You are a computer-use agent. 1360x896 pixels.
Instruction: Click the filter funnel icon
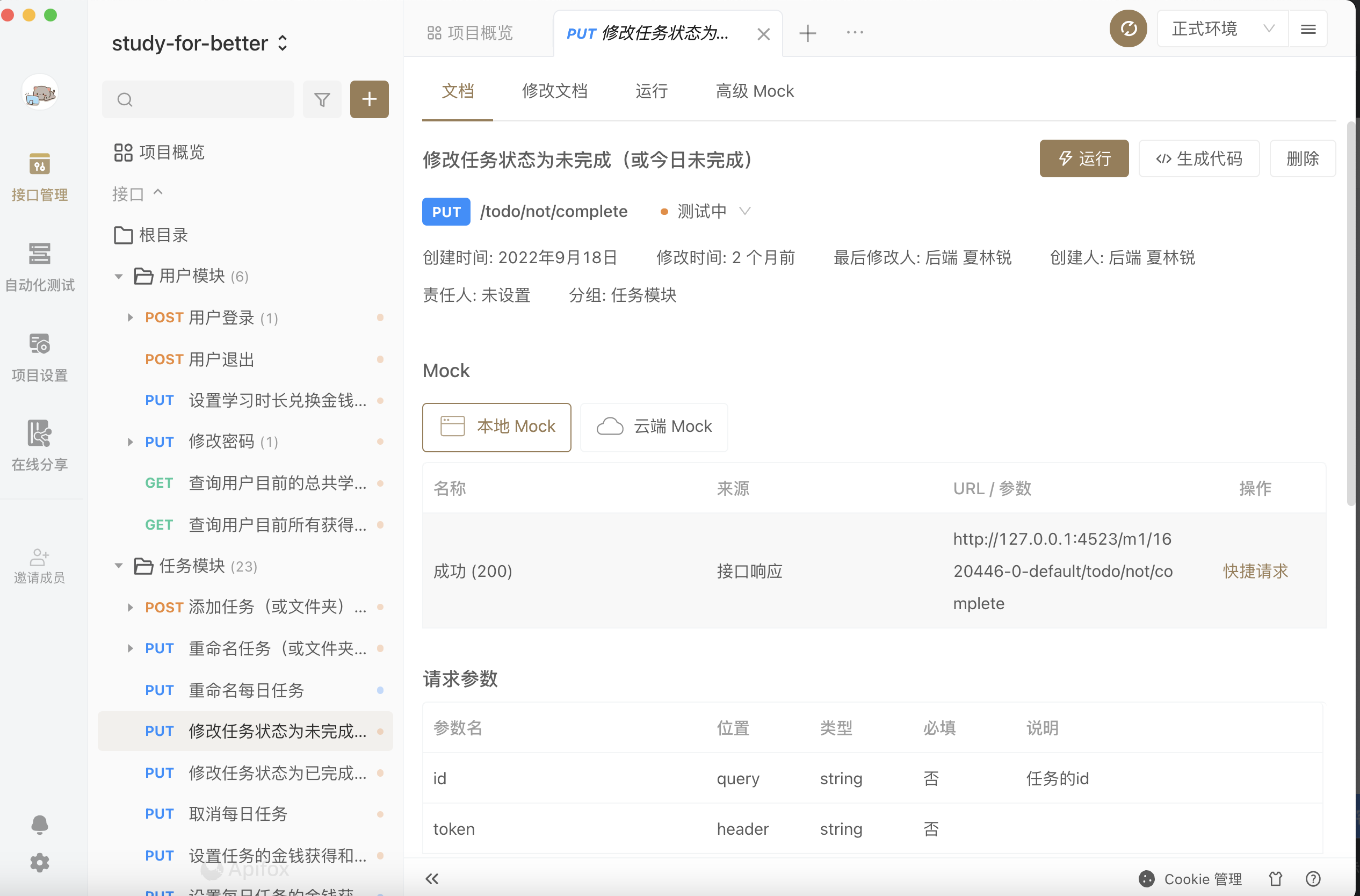point(322,99)
